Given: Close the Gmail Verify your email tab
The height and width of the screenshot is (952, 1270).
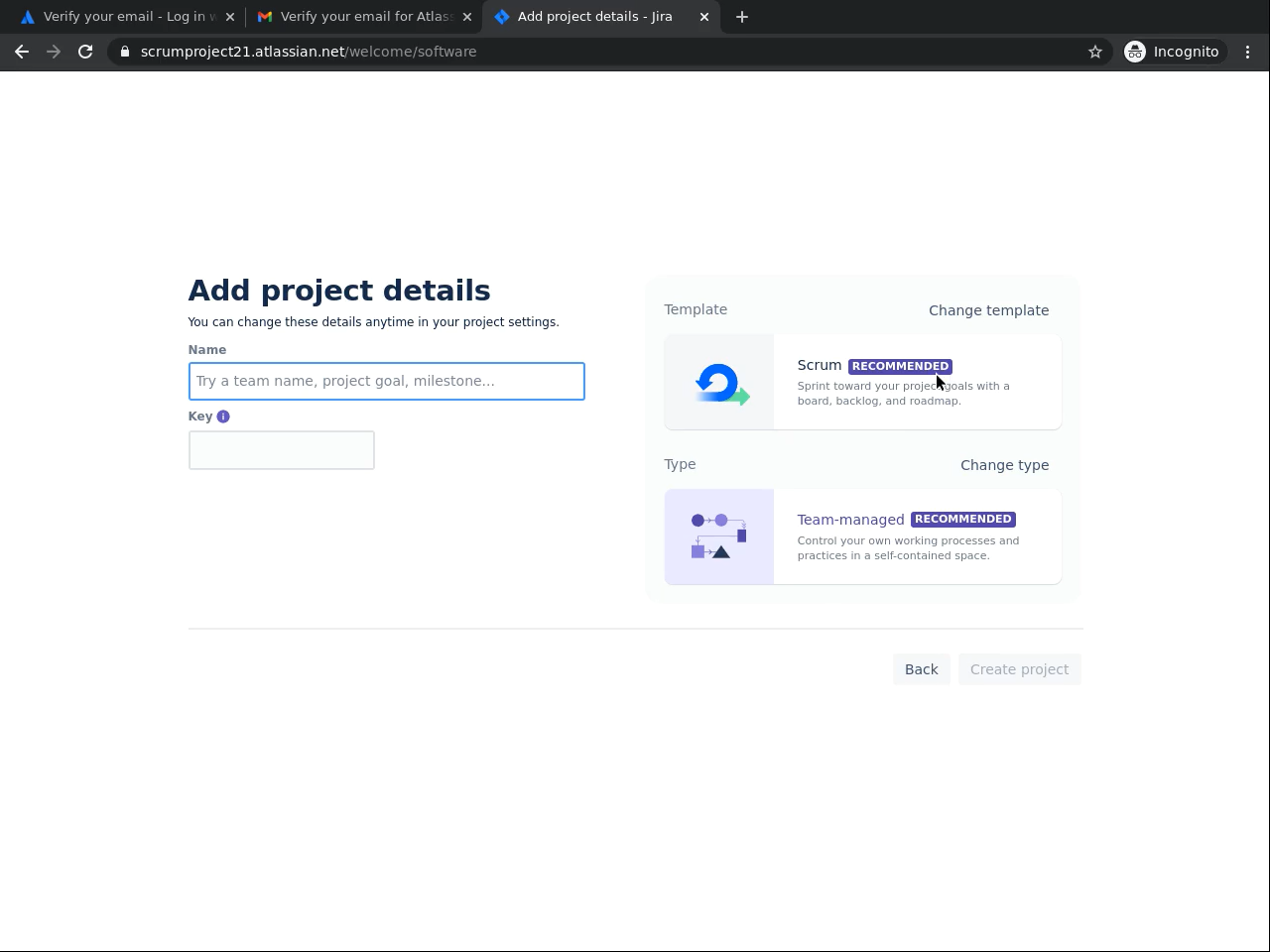Looking at the screenshot, I should pos(467,17).
